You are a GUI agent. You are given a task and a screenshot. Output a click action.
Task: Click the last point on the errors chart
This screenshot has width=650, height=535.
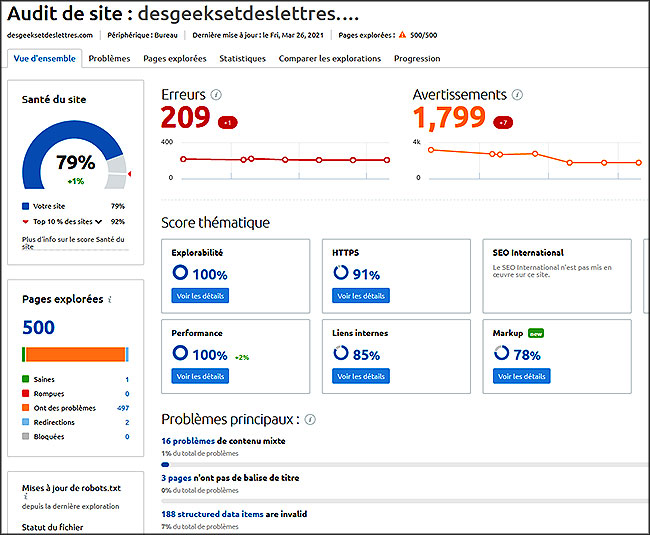387,160
